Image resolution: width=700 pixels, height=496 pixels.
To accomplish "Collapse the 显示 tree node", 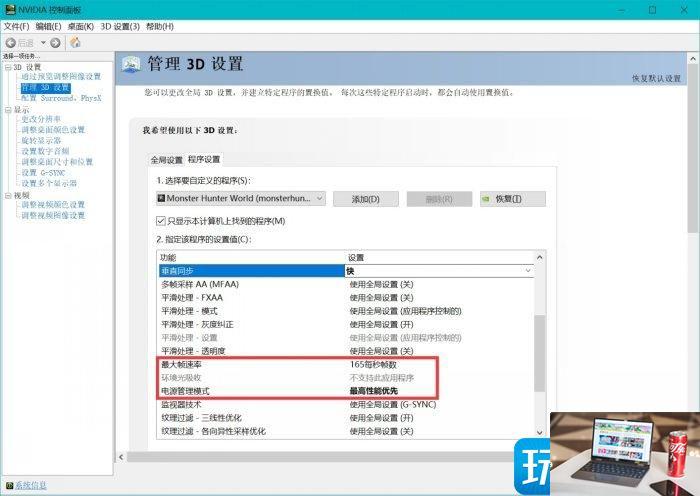I will (8, 110).
